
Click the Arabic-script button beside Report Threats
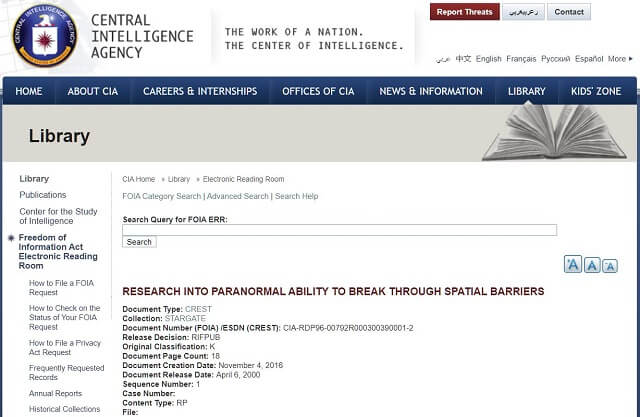pos(523,12)
